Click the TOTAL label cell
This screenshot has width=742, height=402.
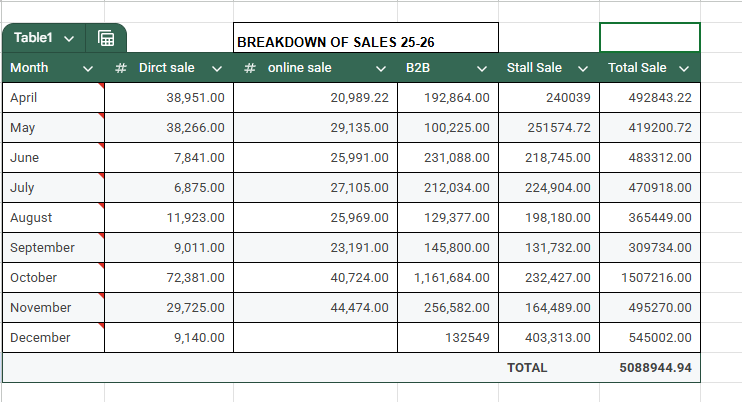coord(527,368)
